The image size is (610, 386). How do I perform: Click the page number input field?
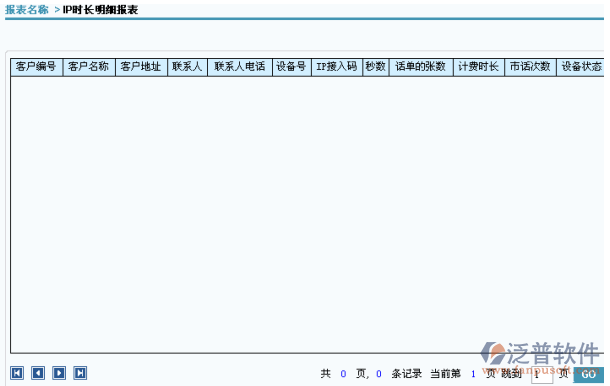click(x=542, y=375)
